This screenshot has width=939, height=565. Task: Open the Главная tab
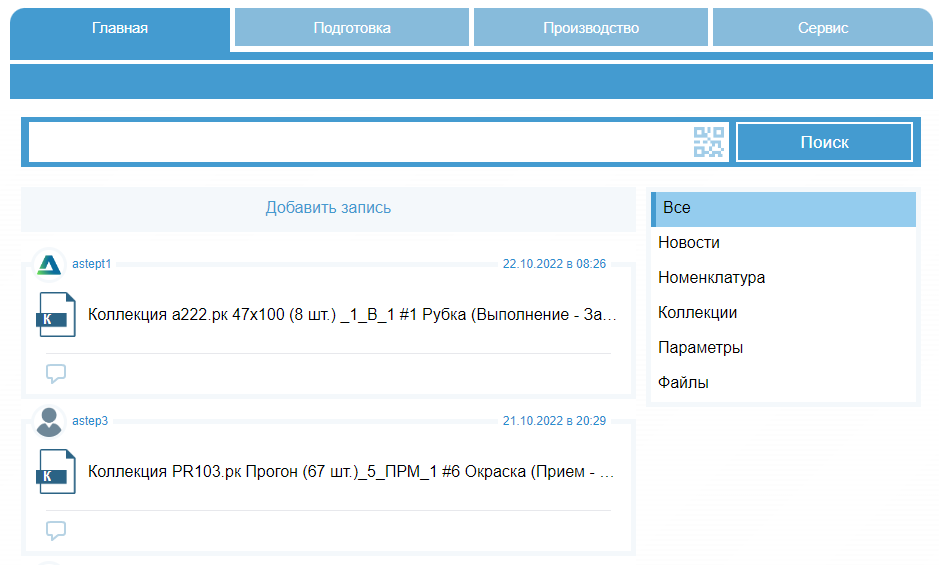[x=120, y=28]
